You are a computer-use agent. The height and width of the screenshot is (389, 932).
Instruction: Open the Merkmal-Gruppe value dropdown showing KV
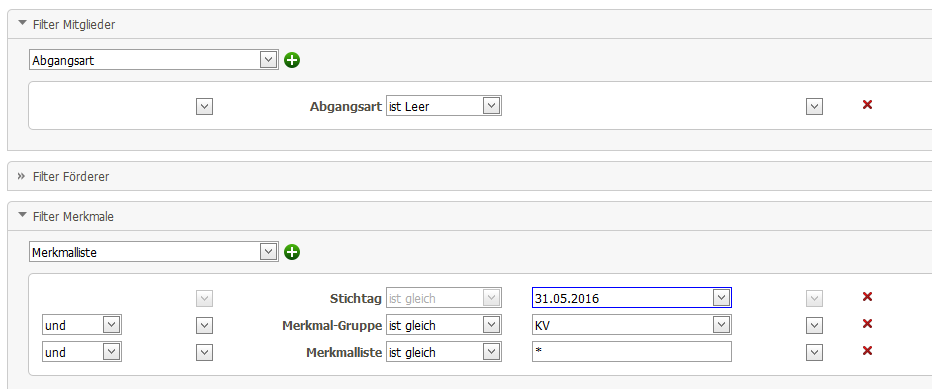pyautogui.click(x=631, y=325)
